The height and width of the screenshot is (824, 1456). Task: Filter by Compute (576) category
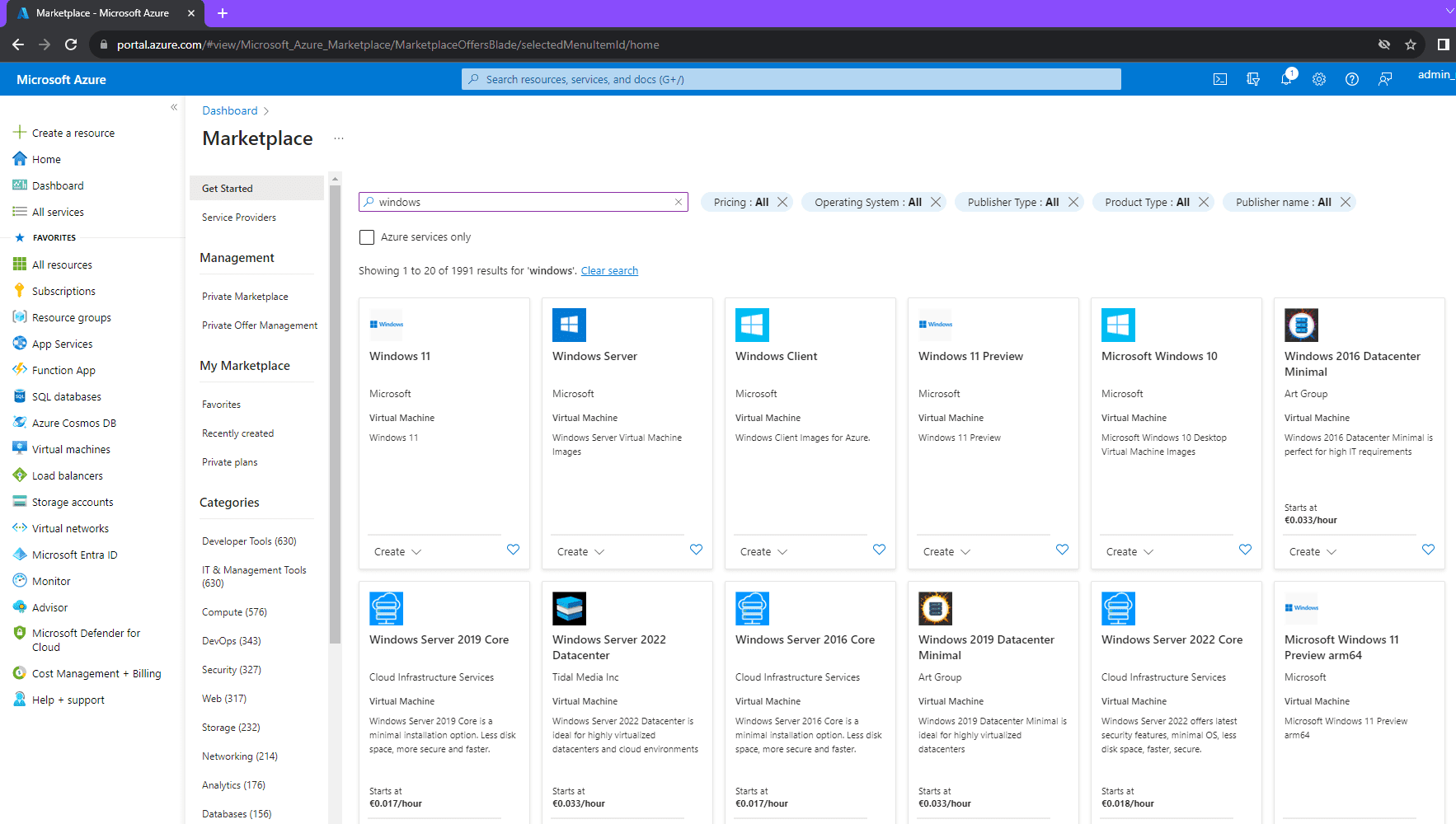coord(234,612)
